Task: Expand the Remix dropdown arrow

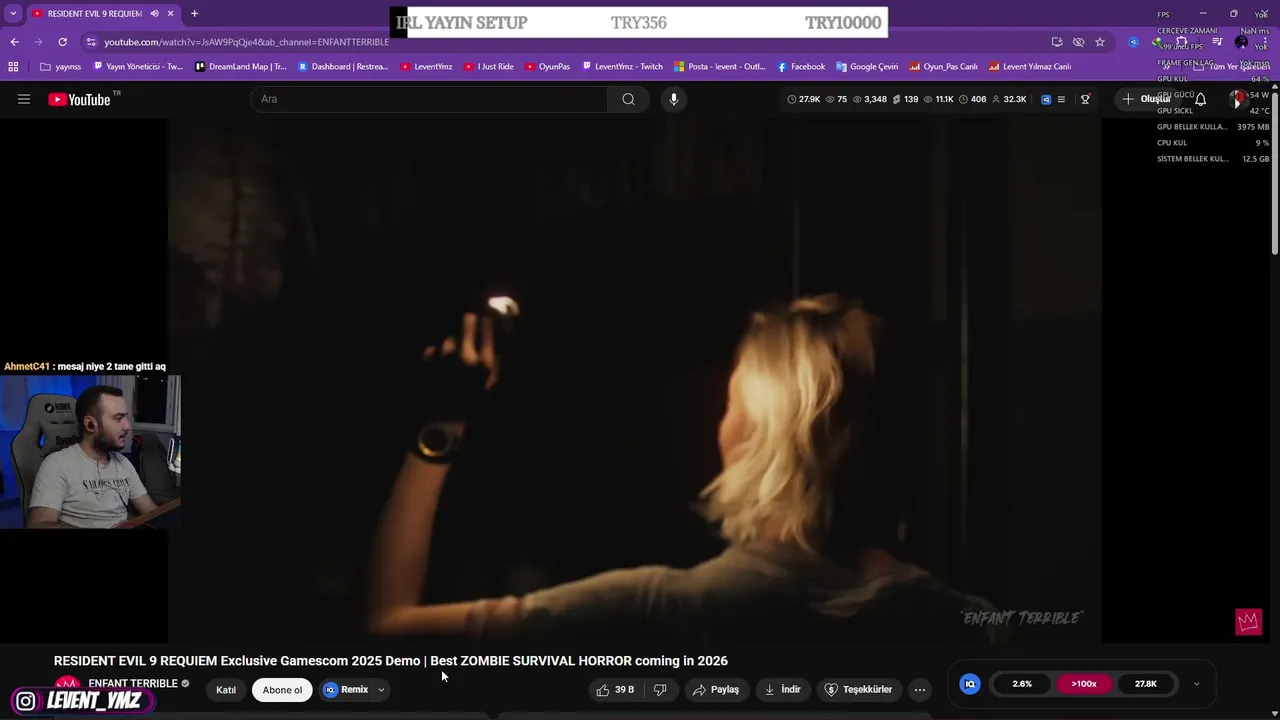Action: [x=381, y=690]
